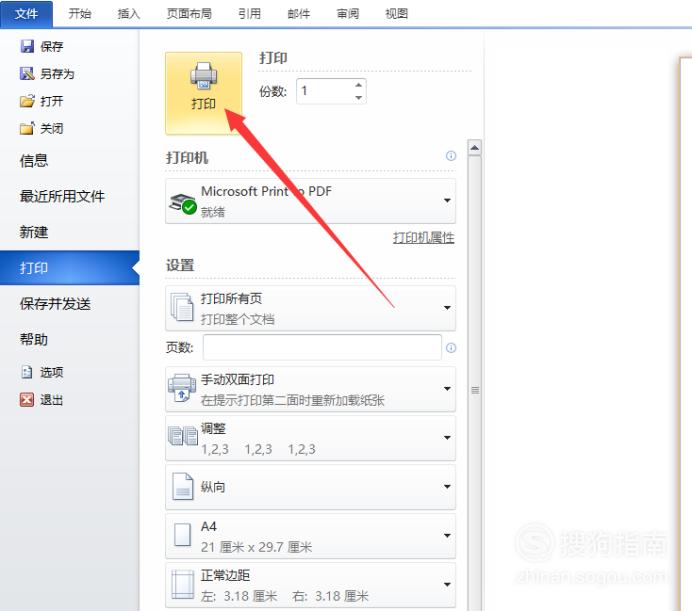Screen dimensions: 692x611
Task: Click the 保存 floppy disk icon
Action: pyautogui.click(x=27, y=46)
